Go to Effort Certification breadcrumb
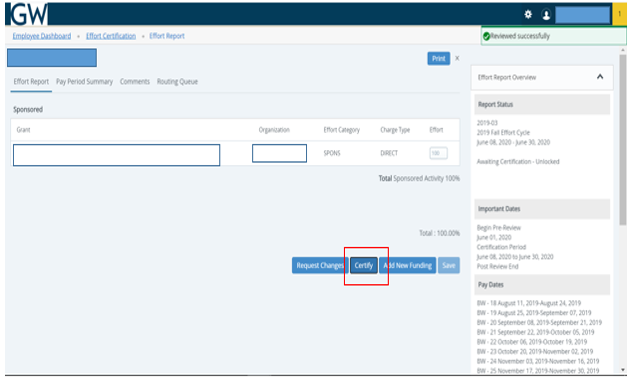Viewport: 632px width, 378px height. pos(111,36)
